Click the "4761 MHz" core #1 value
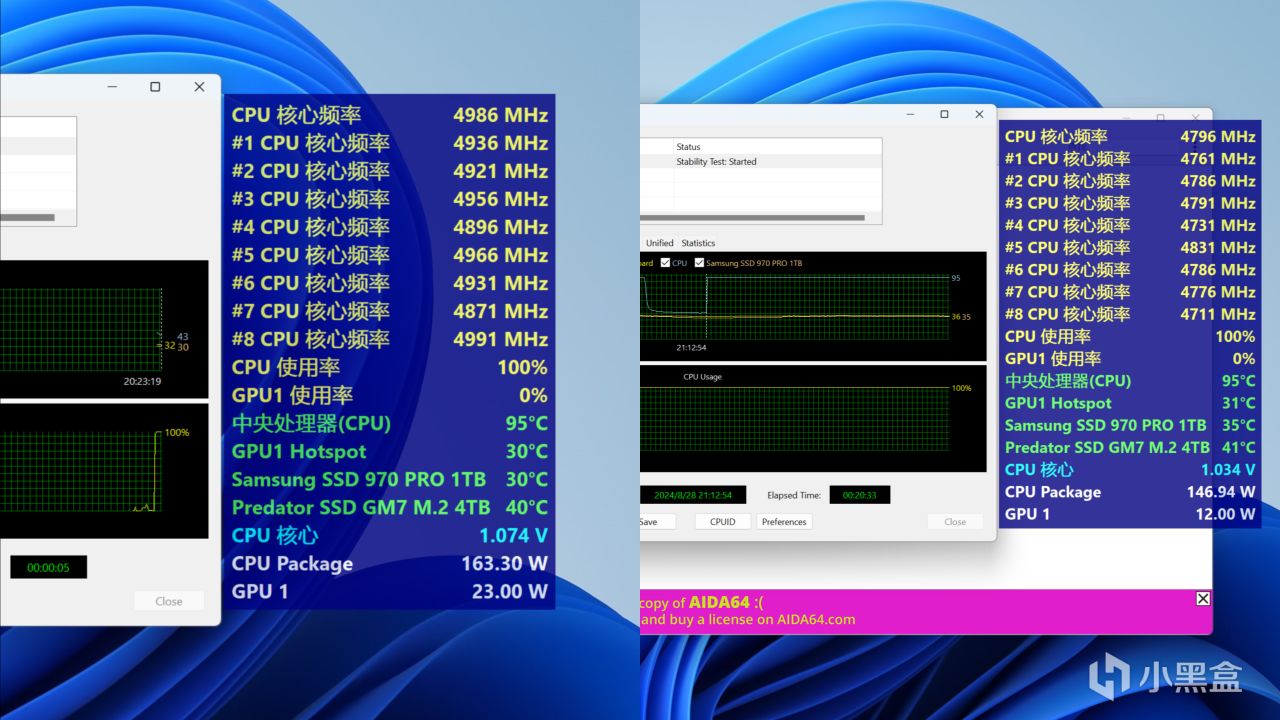The width and height of the screenshot is (1280, 720). 1217,158
